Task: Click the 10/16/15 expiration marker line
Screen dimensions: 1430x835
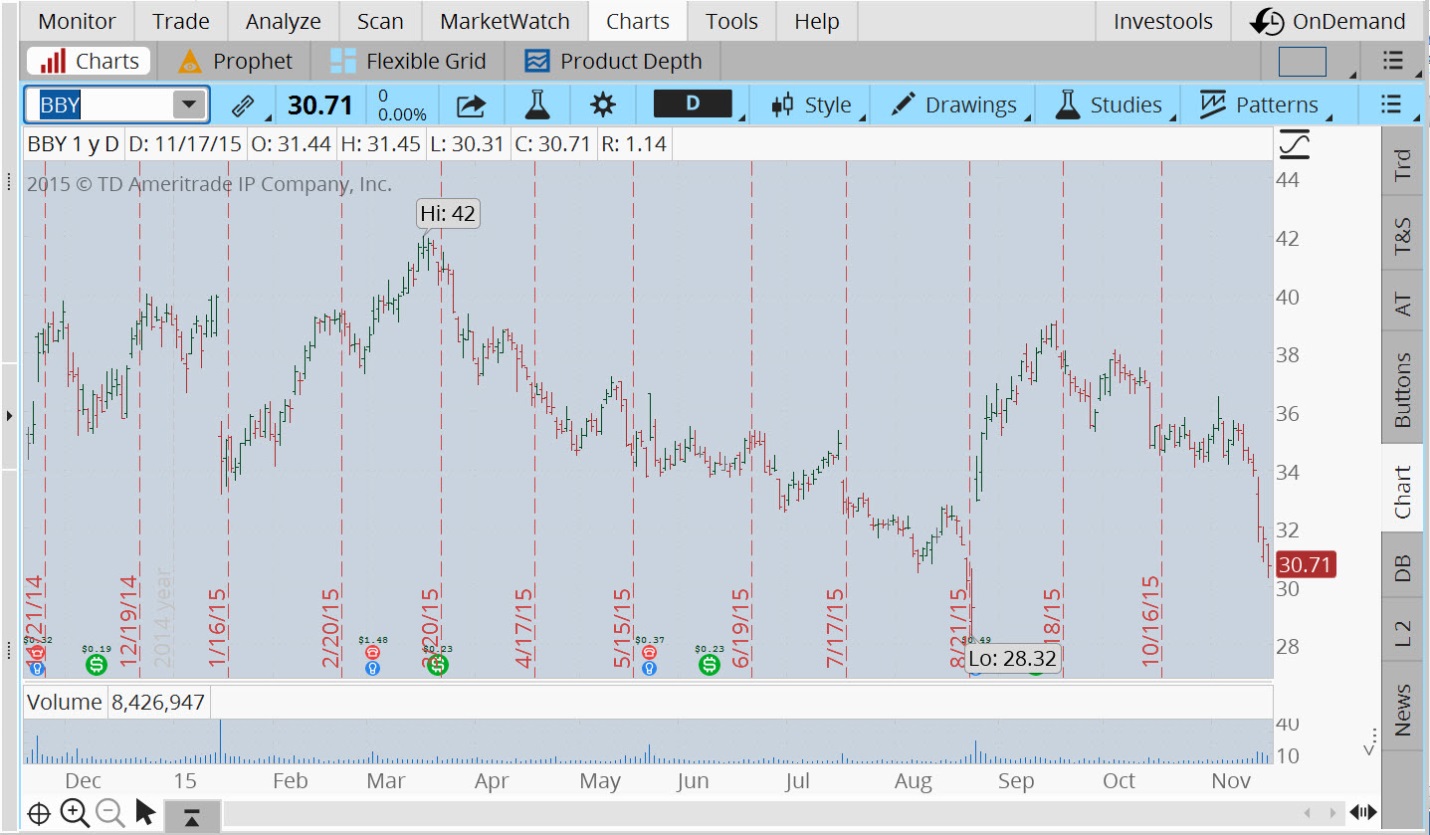Action: tap(1161, 420)
